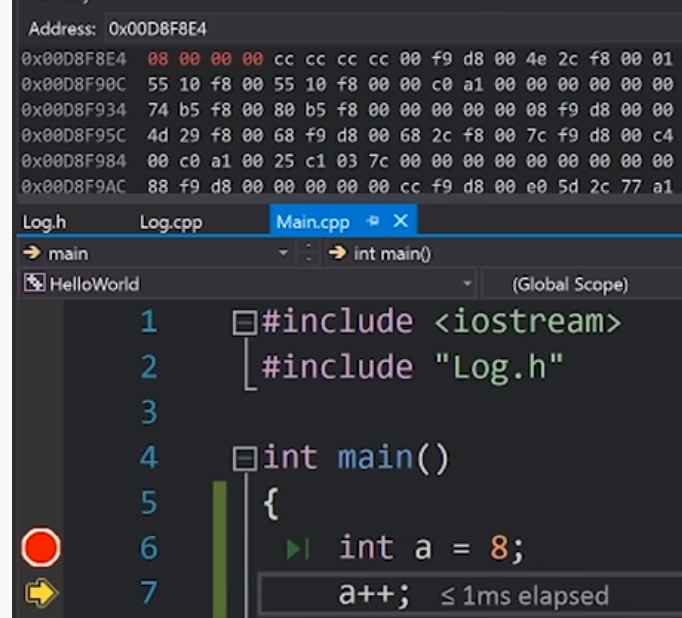Viewport: 682px width, 618px height.
Task: Click the Address field showing 0x00D8F8E4
Action: pyautogui.click(x=391, y=29)
